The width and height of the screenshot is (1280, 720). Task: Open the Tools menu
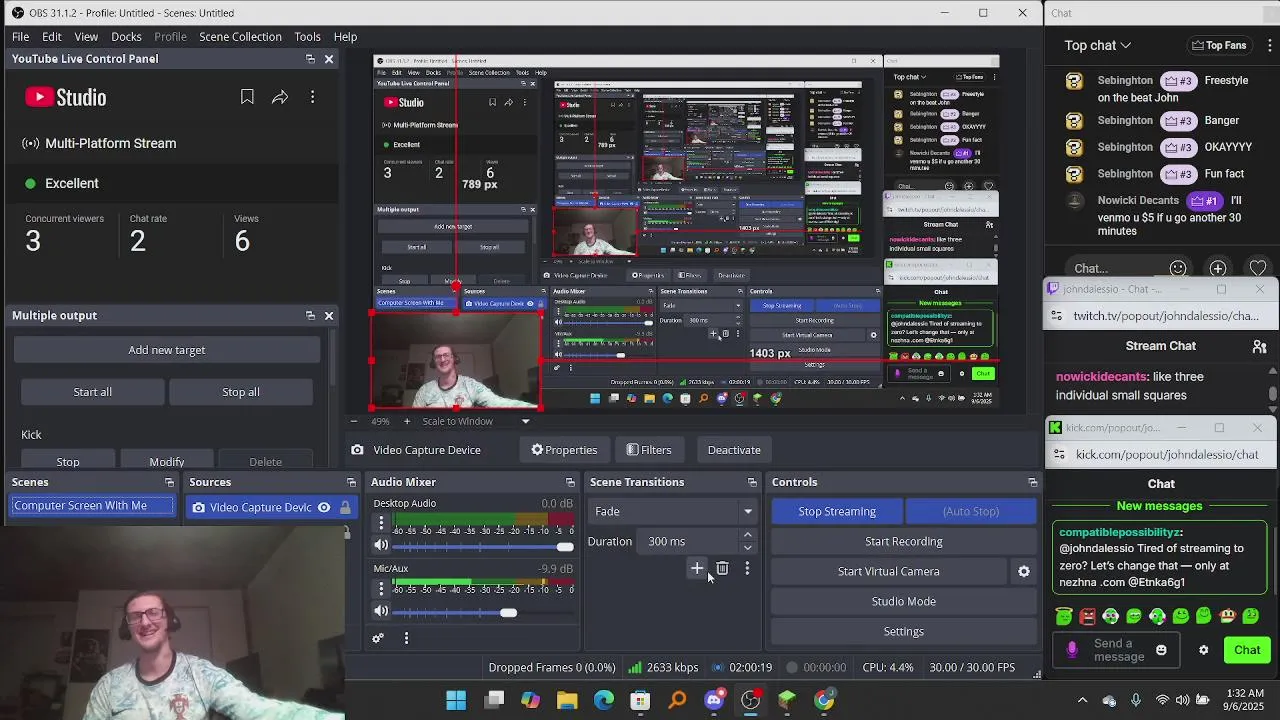click(x=307, y=37)
